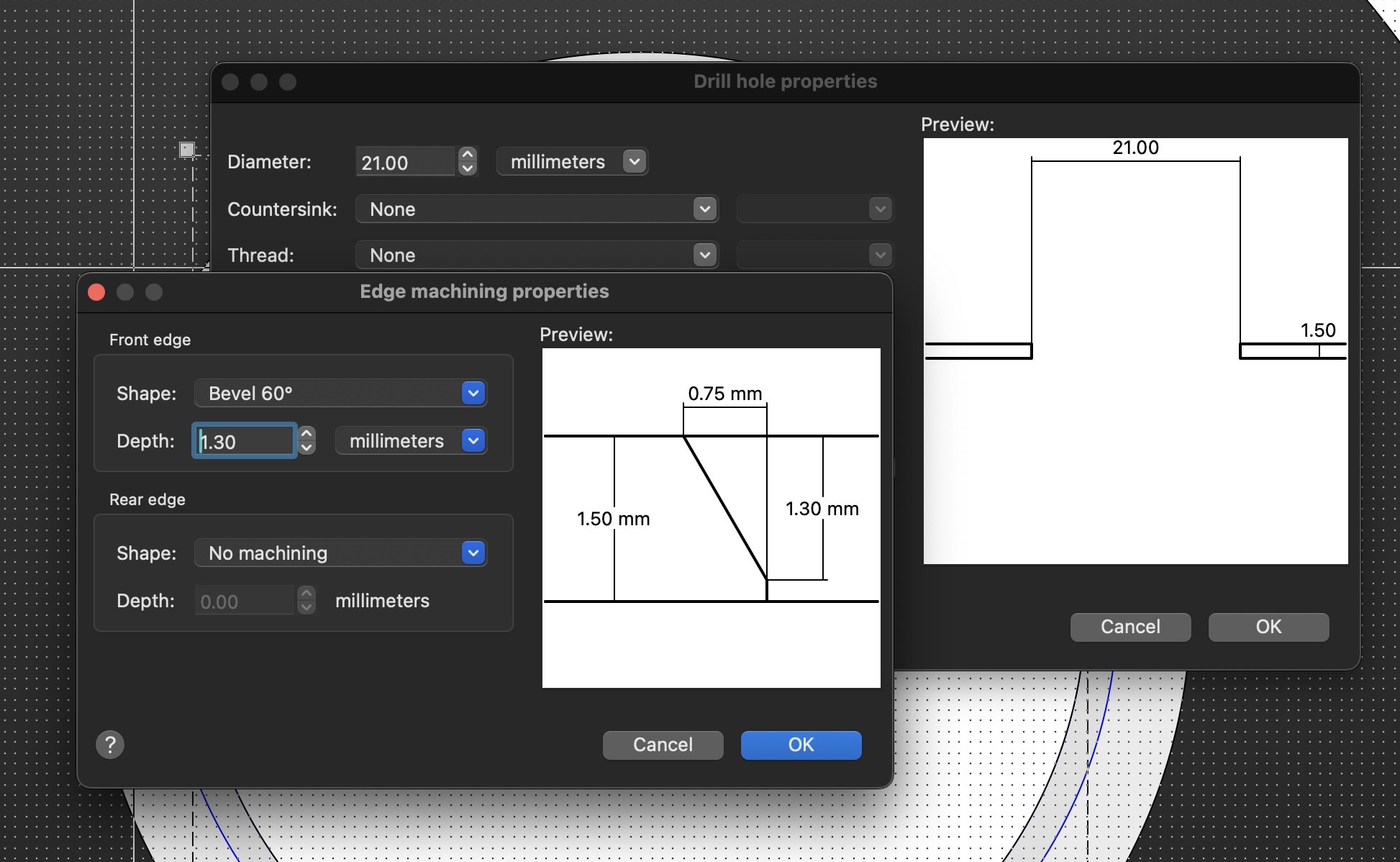Decrement the Front edge Depth stepper down

click(x=307, y=448)
